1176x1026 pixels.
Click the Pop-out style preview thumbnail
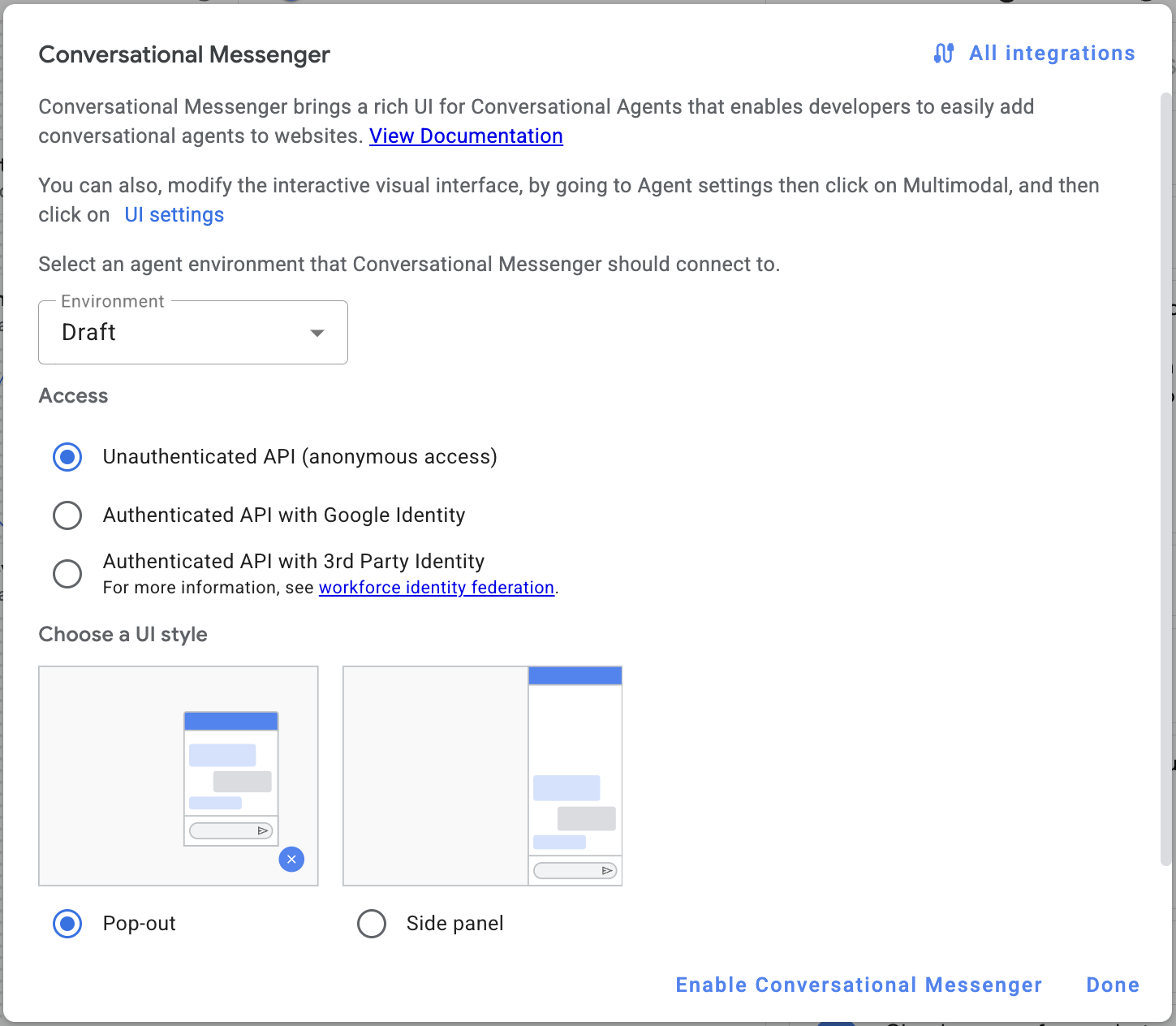179,776
